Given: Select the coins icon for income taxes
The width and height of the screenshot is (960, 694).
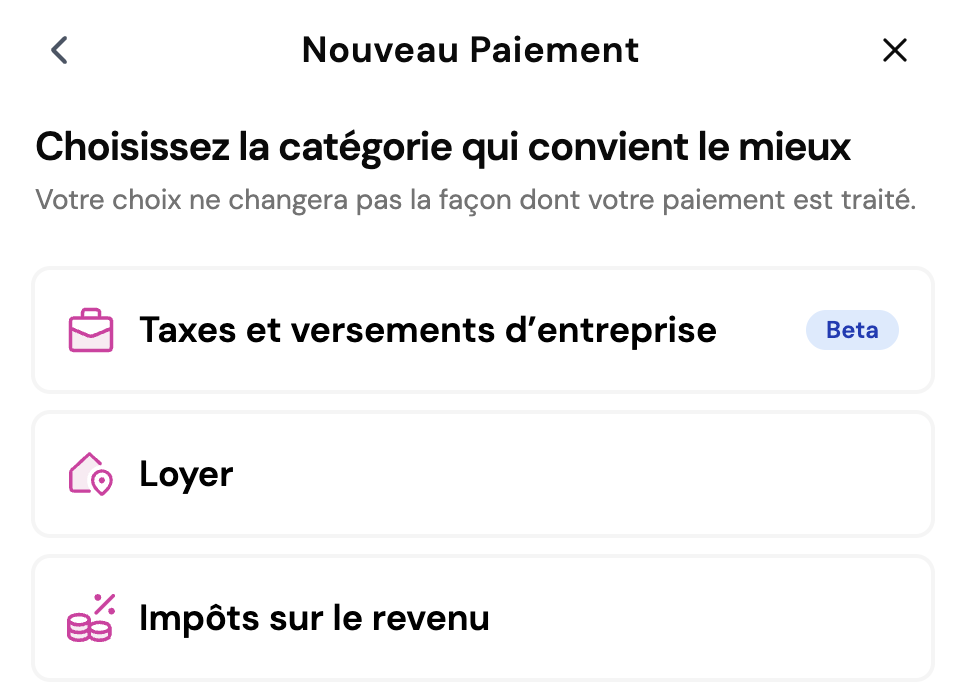Looking at the screenshot, I should 90,618.
